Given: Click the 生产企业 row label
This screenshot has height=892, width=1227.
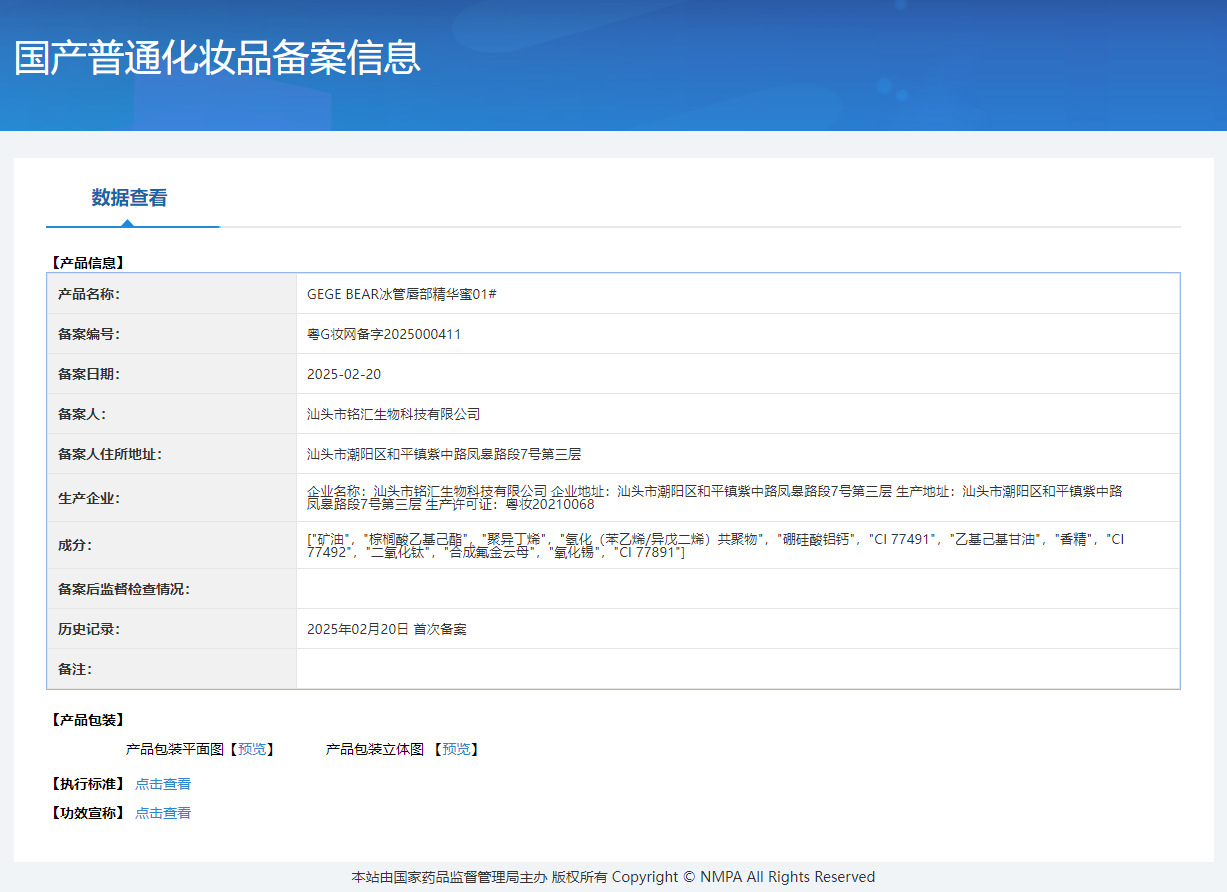Looking at the screenshot, I should point(89,498).
